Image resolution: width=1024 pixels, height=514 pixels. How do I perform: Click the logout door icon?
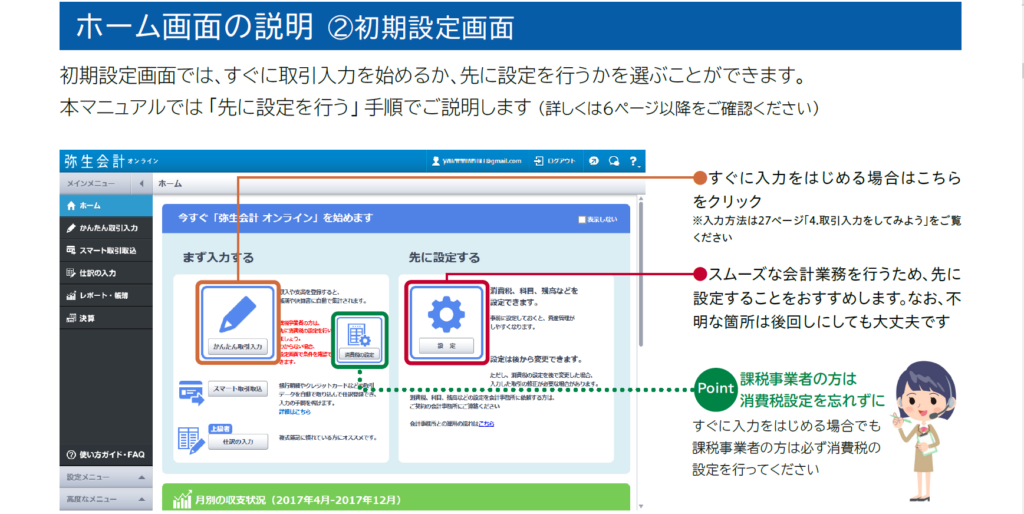pyautogui.click(x=539, y=161)
